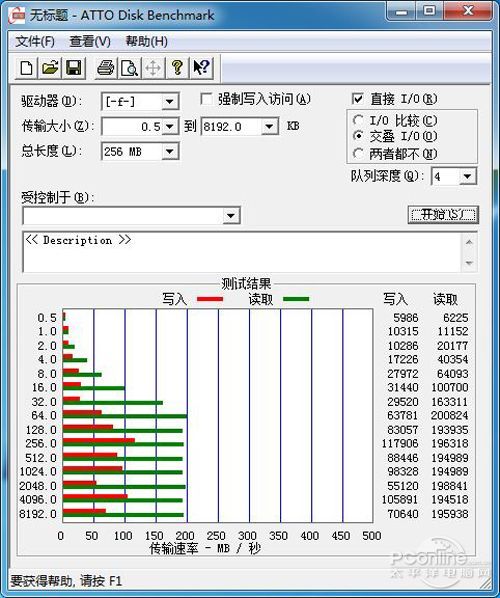Expand 总长度 256 MB dropdown
Image resolution: width=500 pixels, height=598 pixels.
click(x=170, y=152)
